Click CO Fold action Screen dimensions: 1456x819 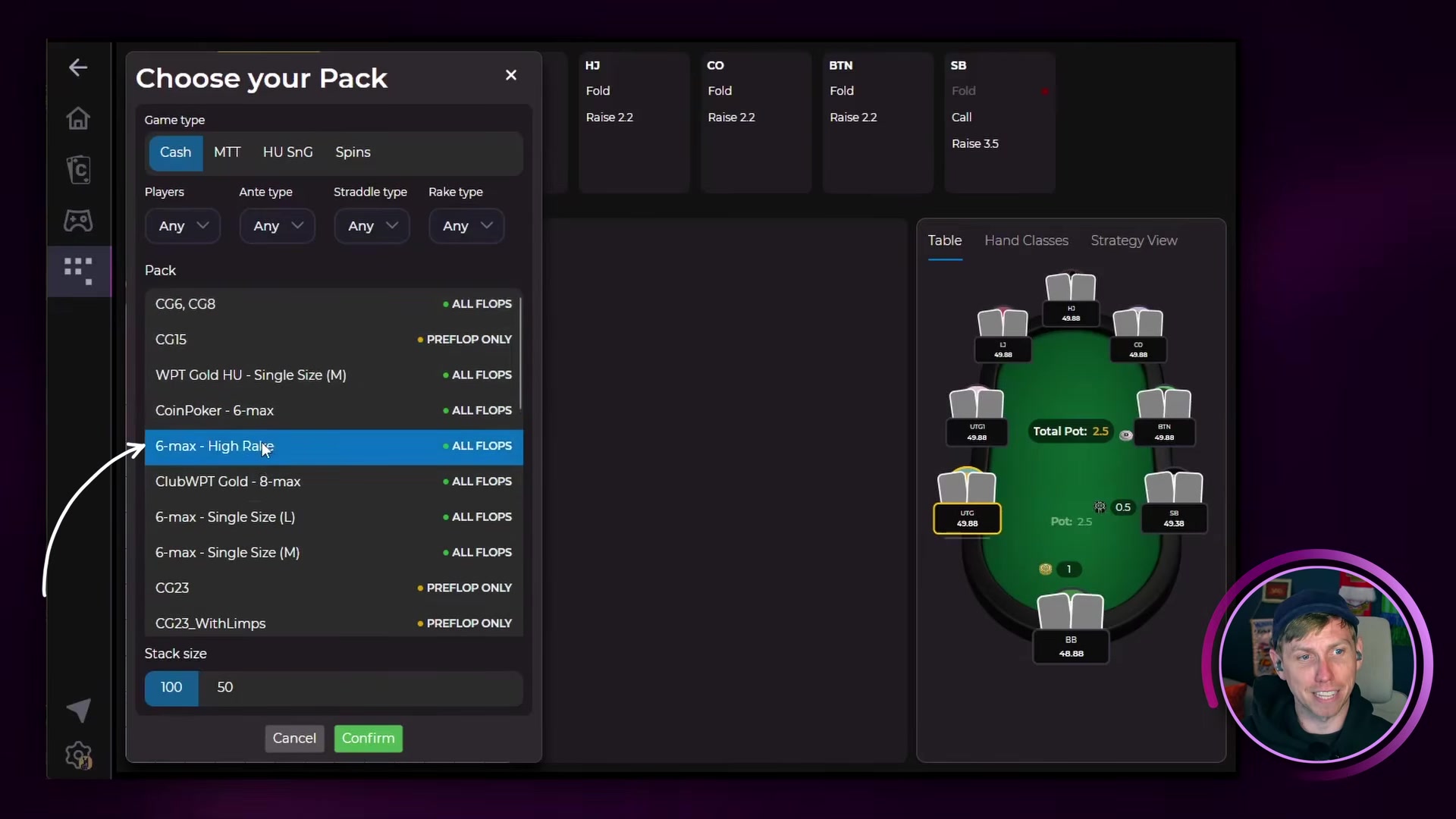pyautogui.click(x=720, y=91)
